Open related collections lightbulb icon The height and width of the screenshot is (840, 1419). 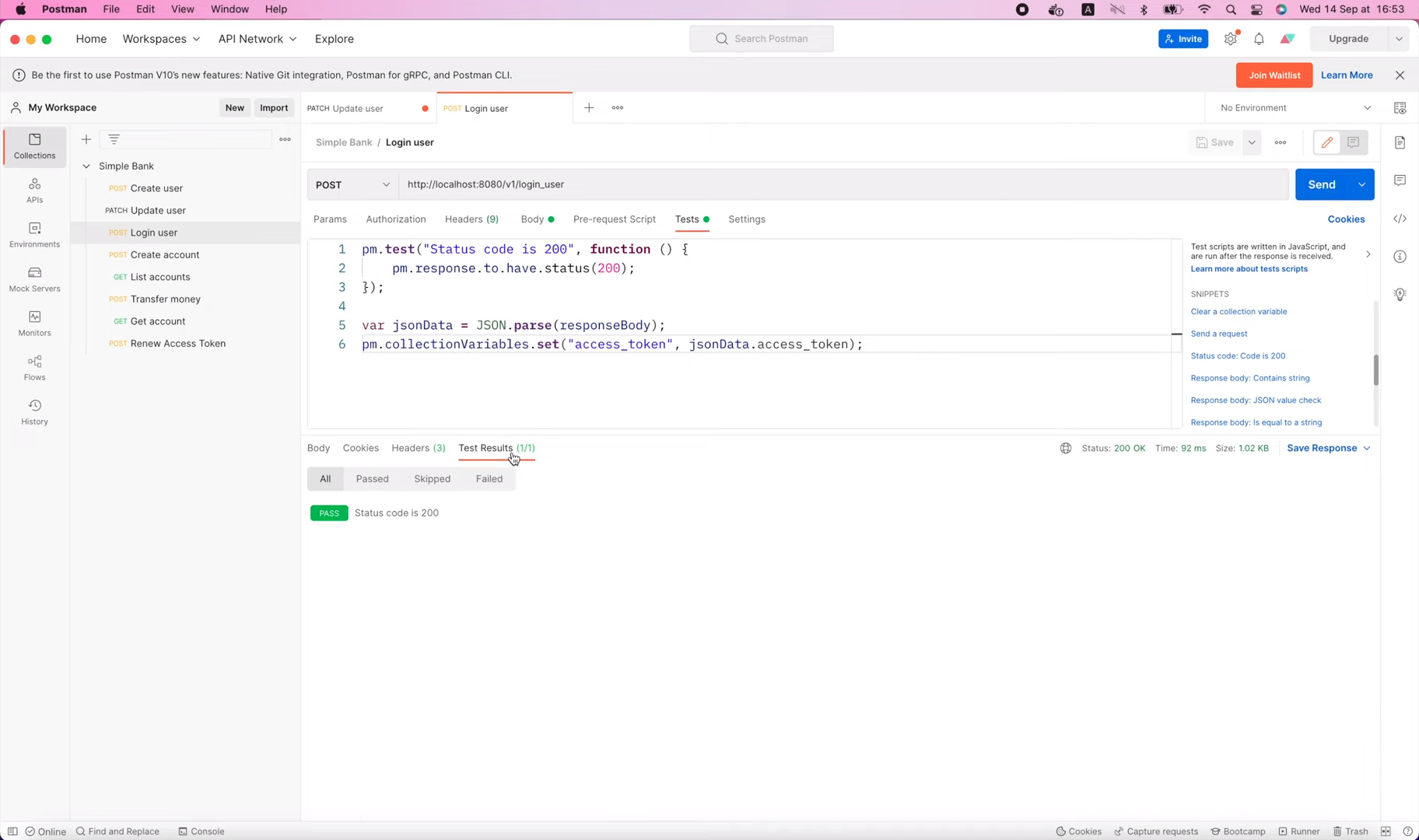click(x=1400, y=294)
